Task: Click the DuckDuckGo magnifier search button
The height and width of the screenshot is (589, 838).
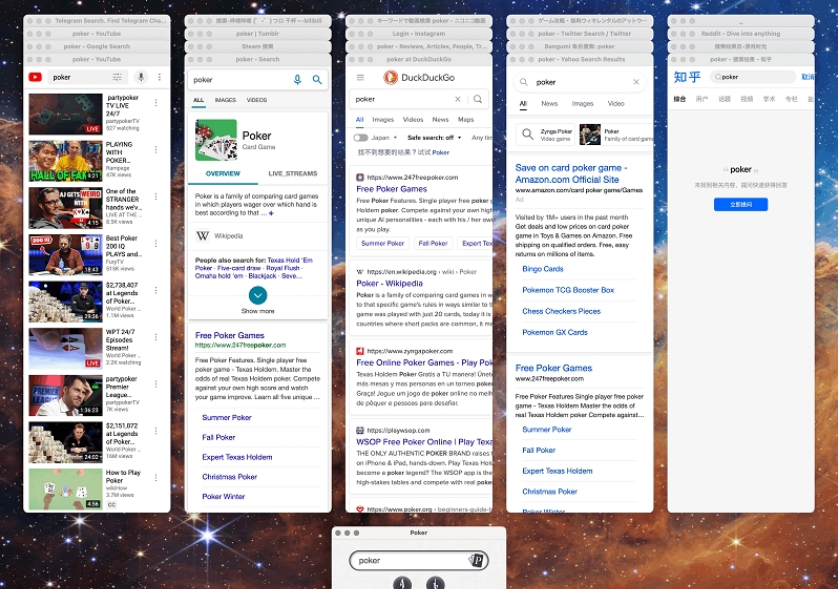Action: click(478, 99)
